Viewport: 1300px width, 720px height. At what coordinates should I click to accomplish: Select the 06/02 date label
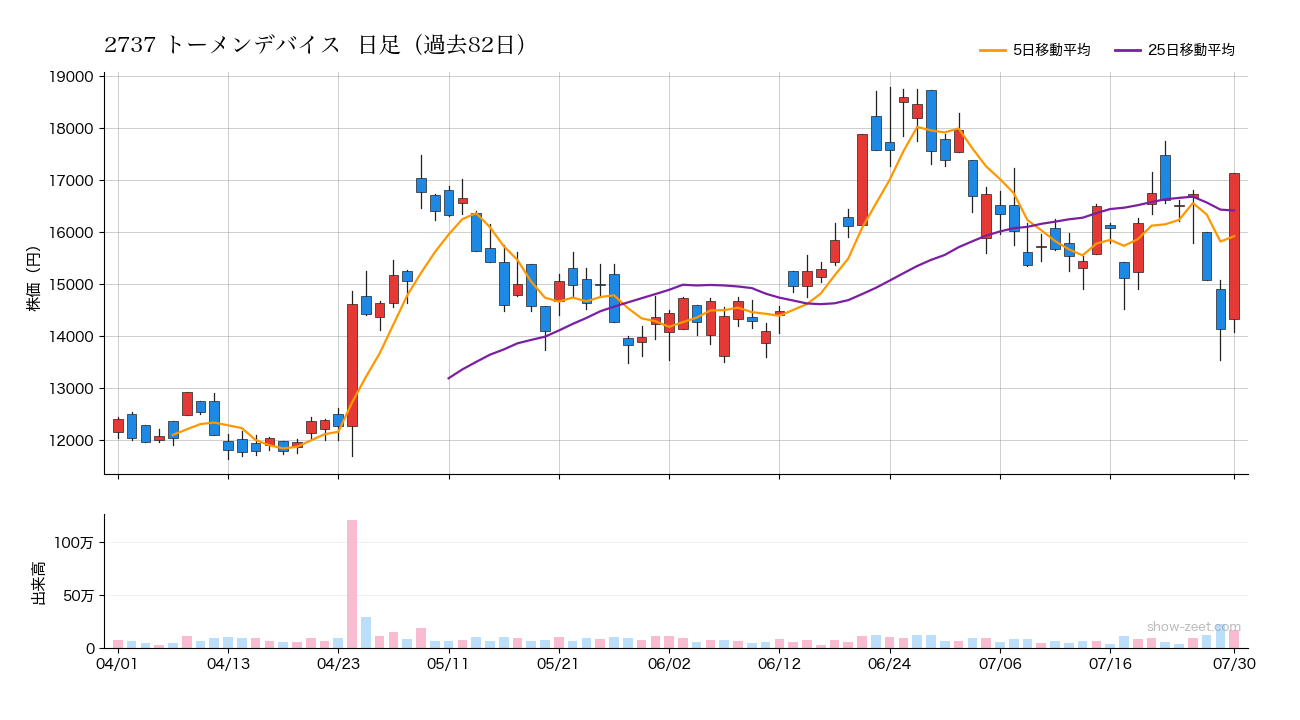[x=669, y=664]
